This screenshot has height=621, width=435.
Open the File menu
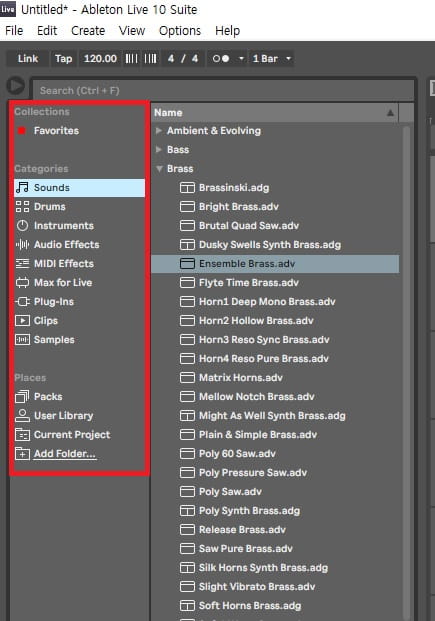click(x=14, y=30)
